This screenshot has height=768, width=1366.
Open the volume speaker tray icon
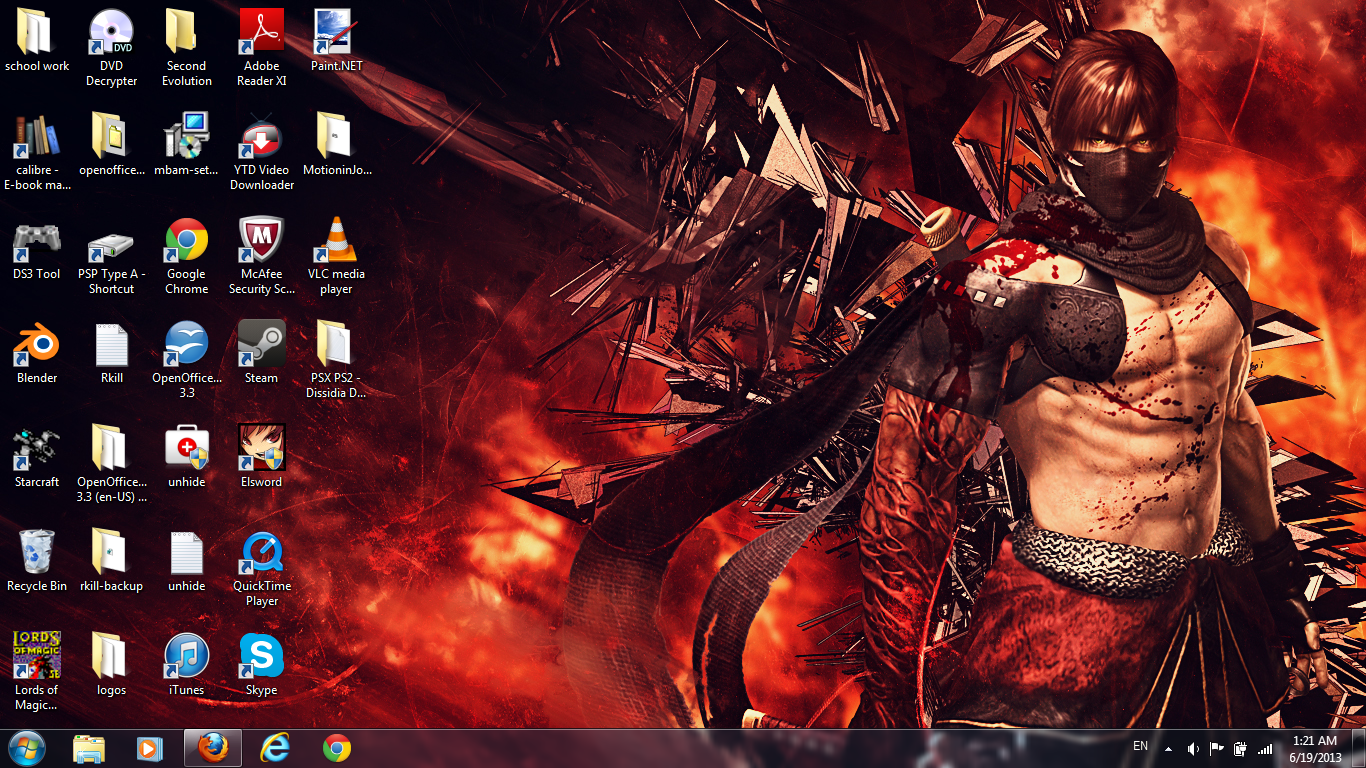tap(1193, 748)
